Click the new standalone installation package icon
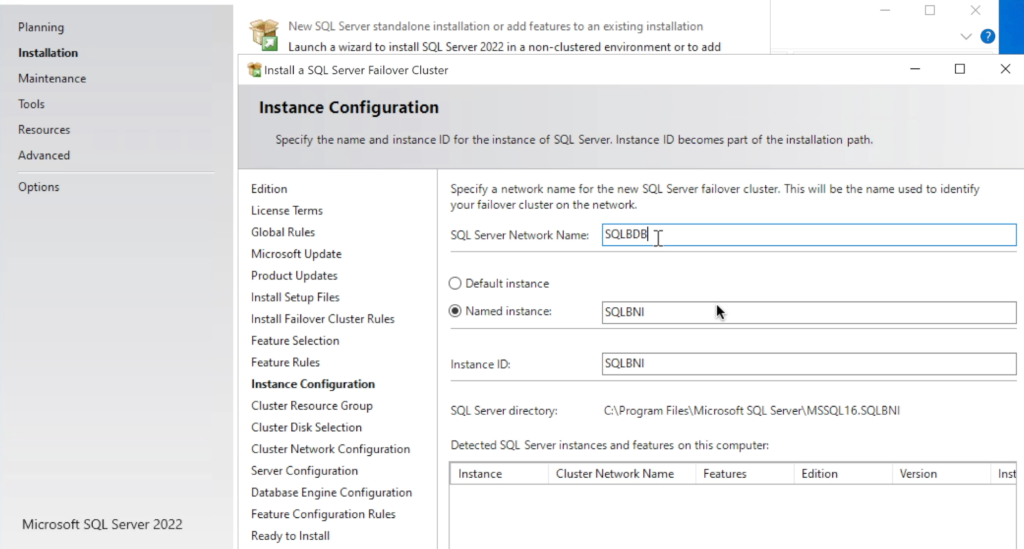1024x549 pixels. 264,35
